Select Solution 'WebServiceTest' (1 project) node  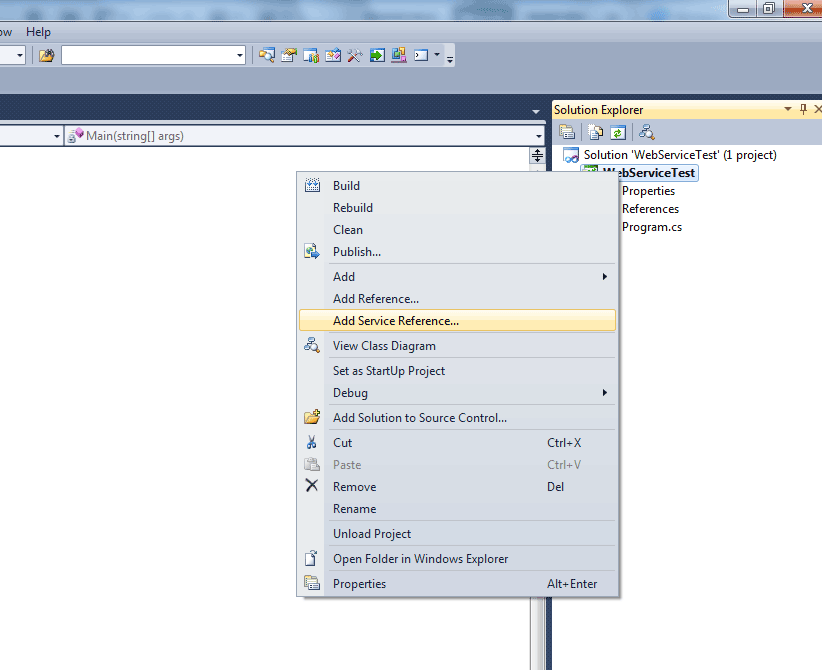pos(680,155)
